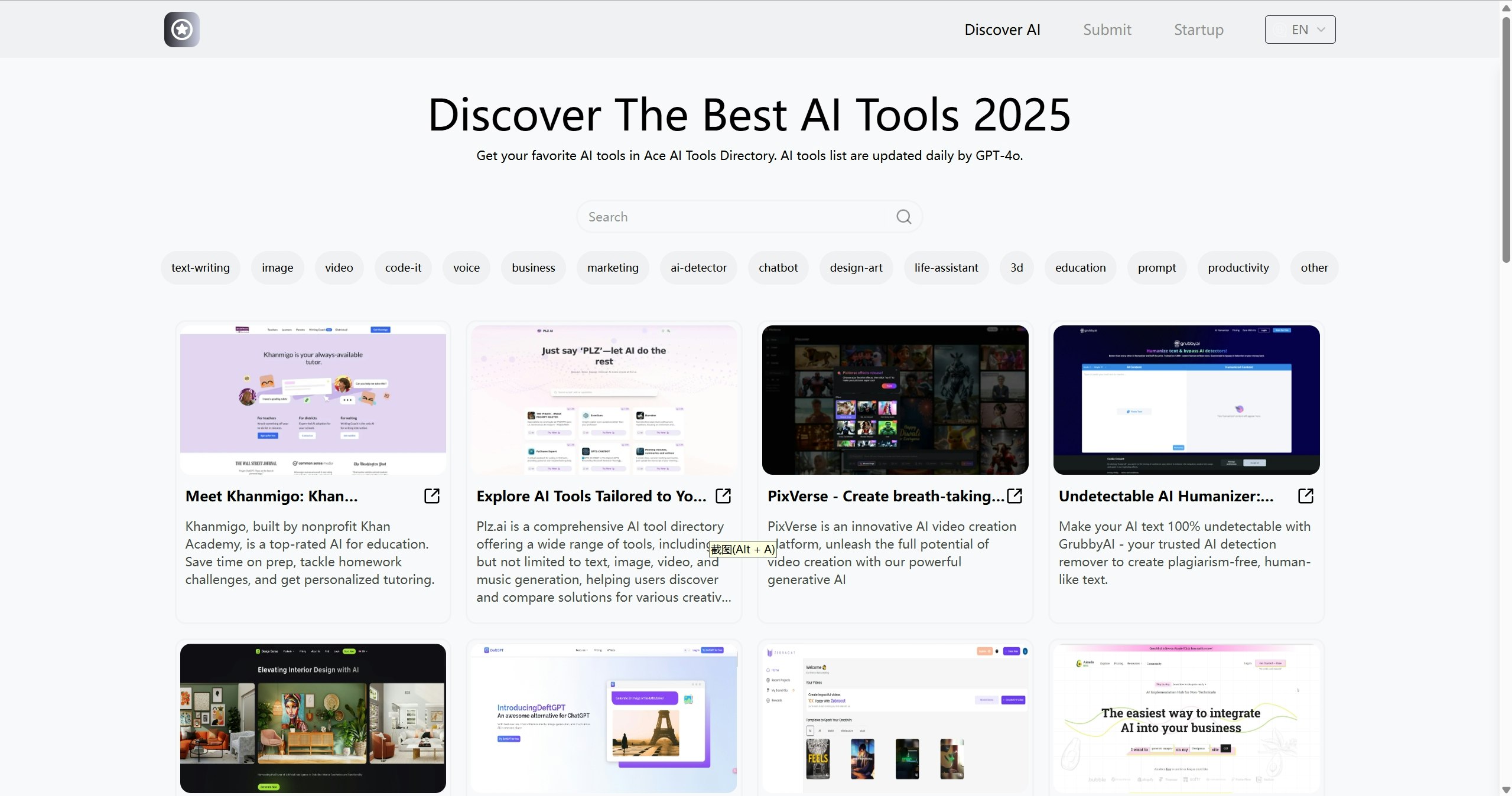Click the Design Sense interior design thumbnail
The width and height of the screenshot is (1512, 796).
click(x=313, y=718)
